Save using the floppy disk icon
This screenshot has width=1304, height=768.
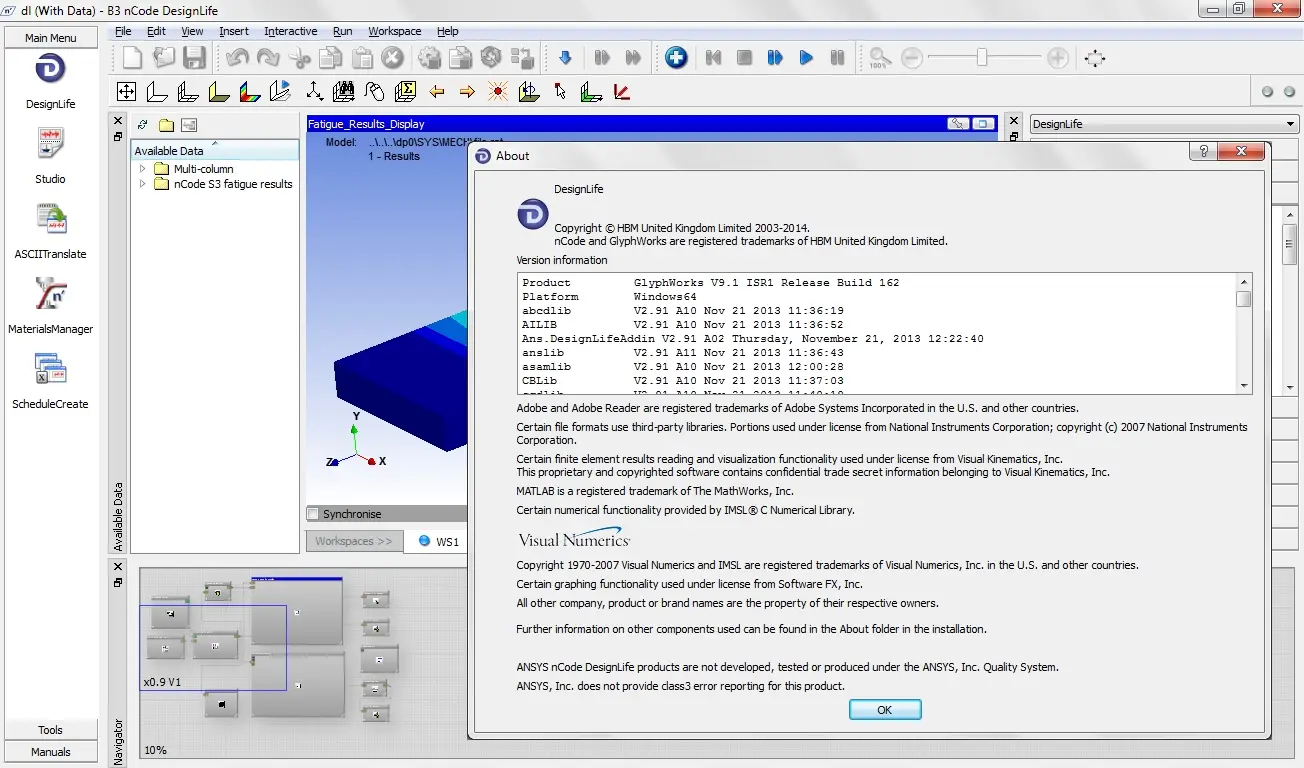194,58
